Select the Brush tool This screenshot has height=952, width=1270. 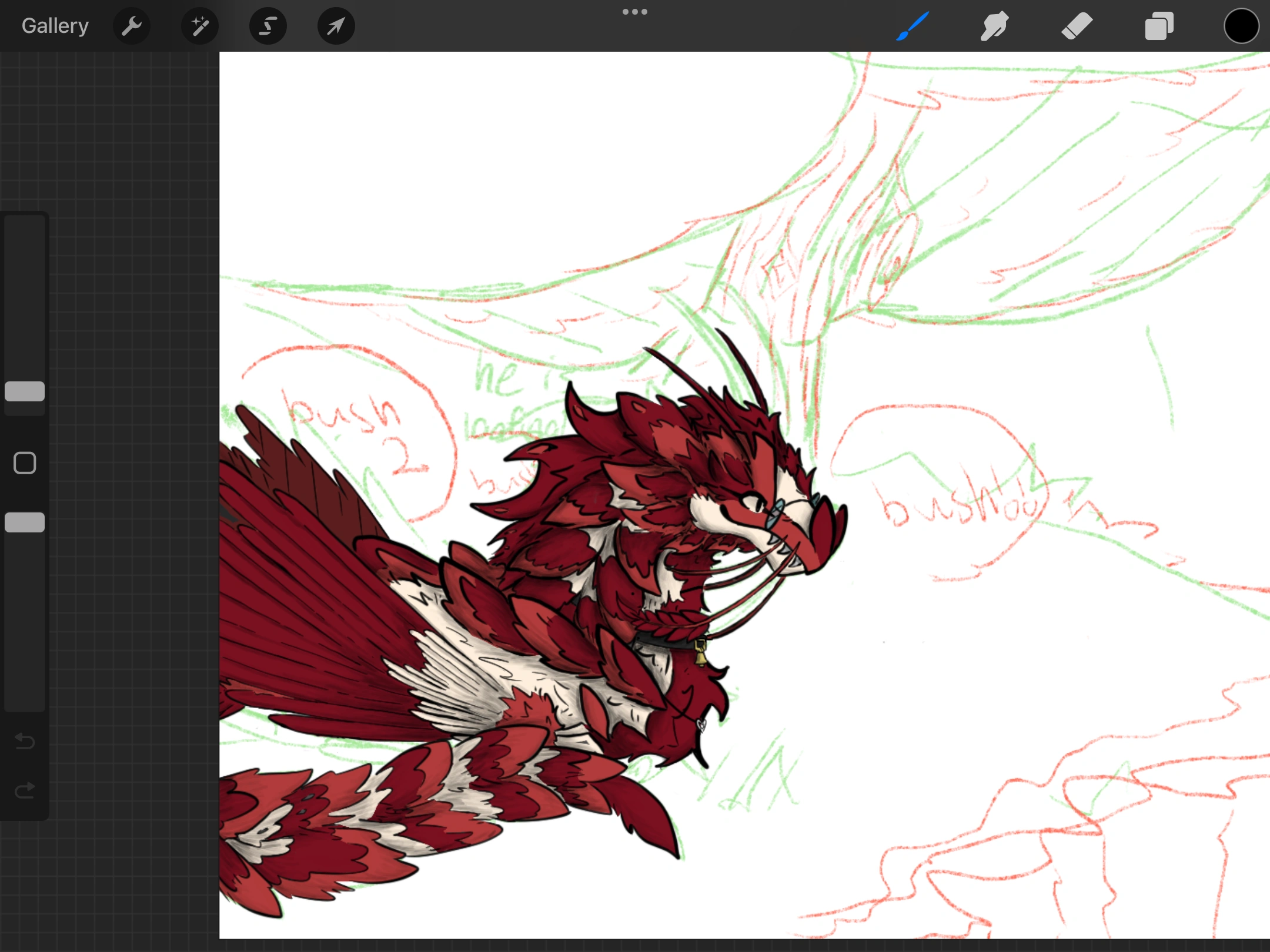912,25
